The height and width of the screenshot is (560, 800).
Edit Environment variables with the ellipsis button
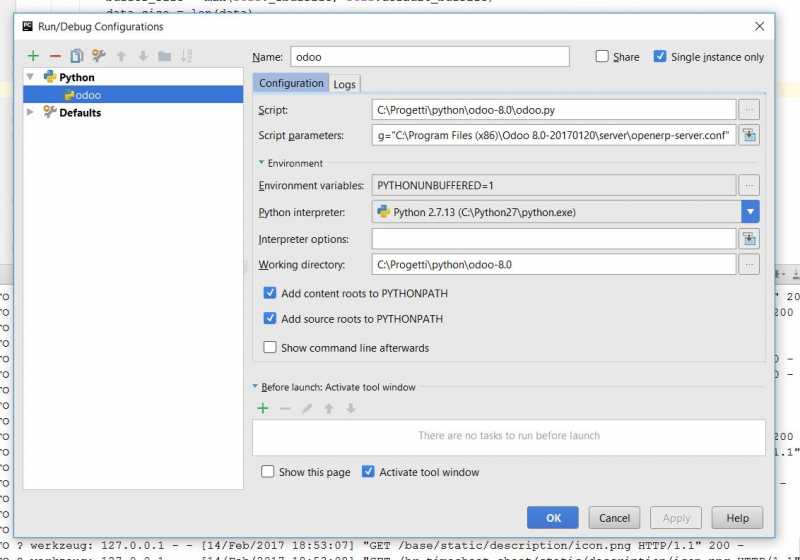[749, 186]
